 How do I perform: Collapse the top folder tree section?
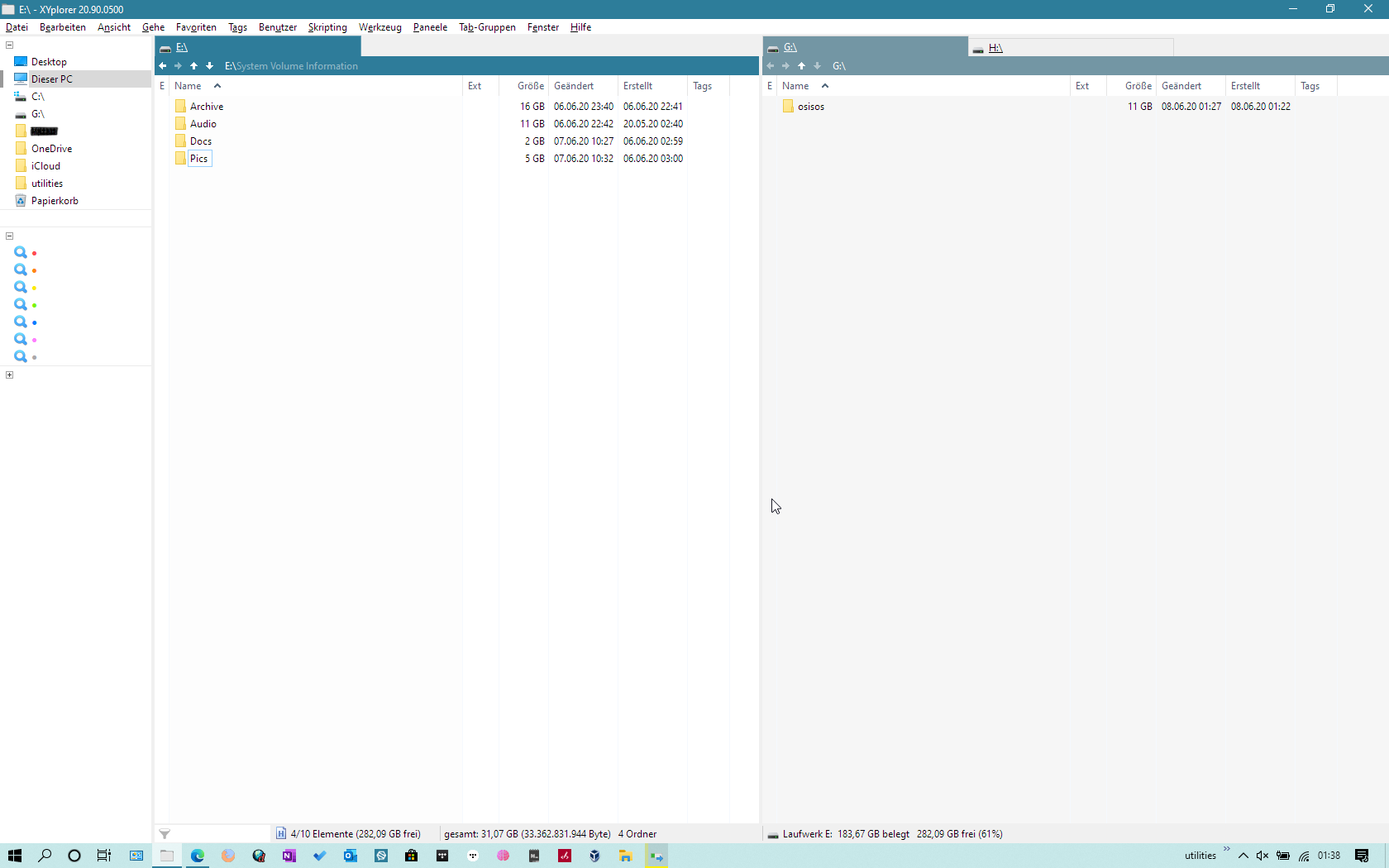10,45
